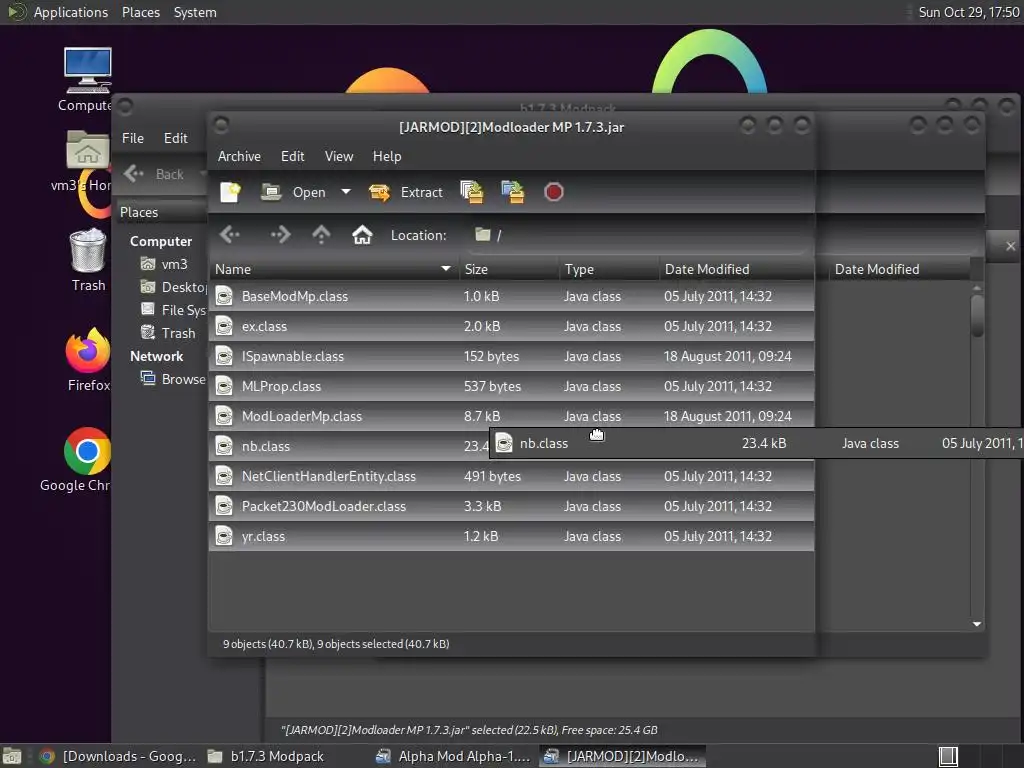The height and width of the screenshot is (768, 1024).
Task: Open an archive using the Open button
Action: pos(293,192)
